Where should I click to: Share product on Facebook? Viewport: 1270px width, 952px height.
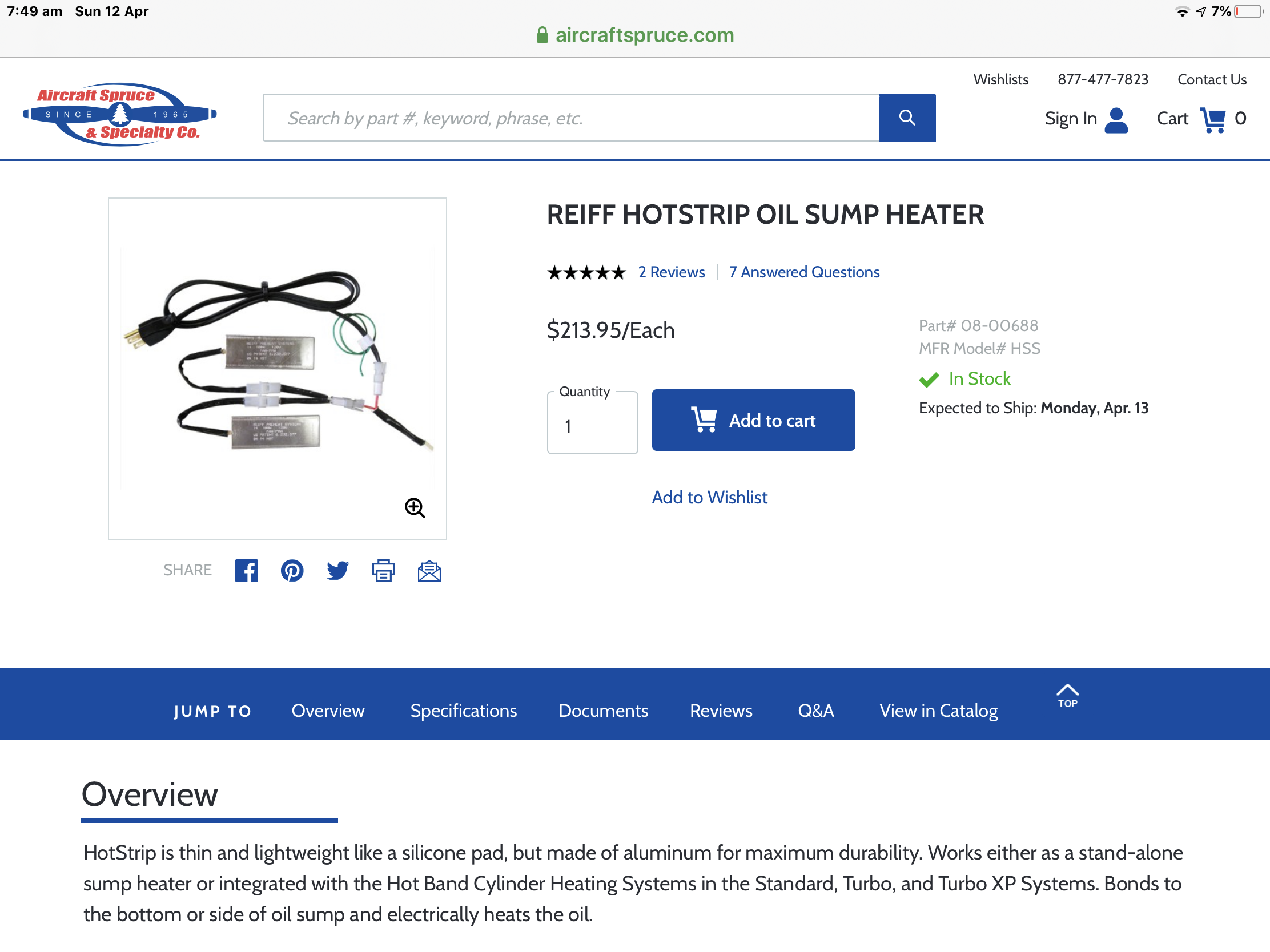(x=246, y=570)
